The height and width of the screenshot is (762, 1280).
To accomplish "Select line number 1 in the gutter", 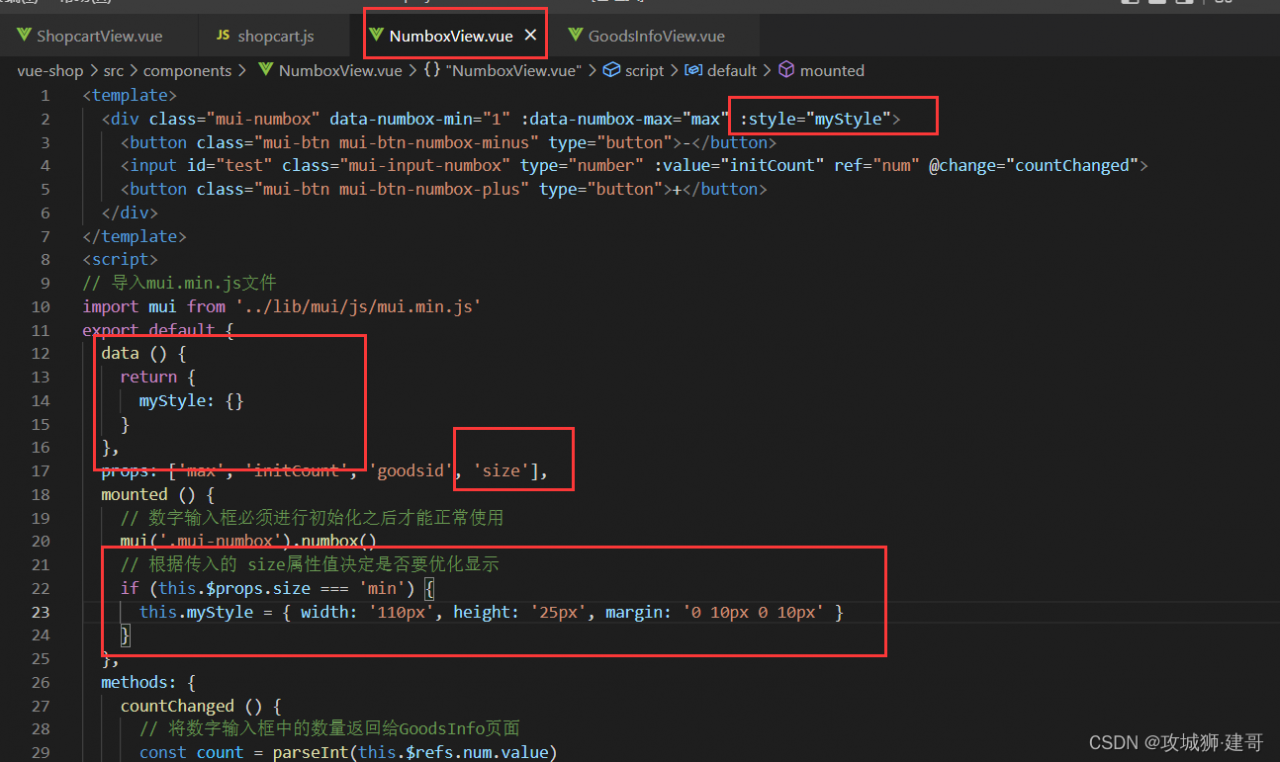I will 44,95.
